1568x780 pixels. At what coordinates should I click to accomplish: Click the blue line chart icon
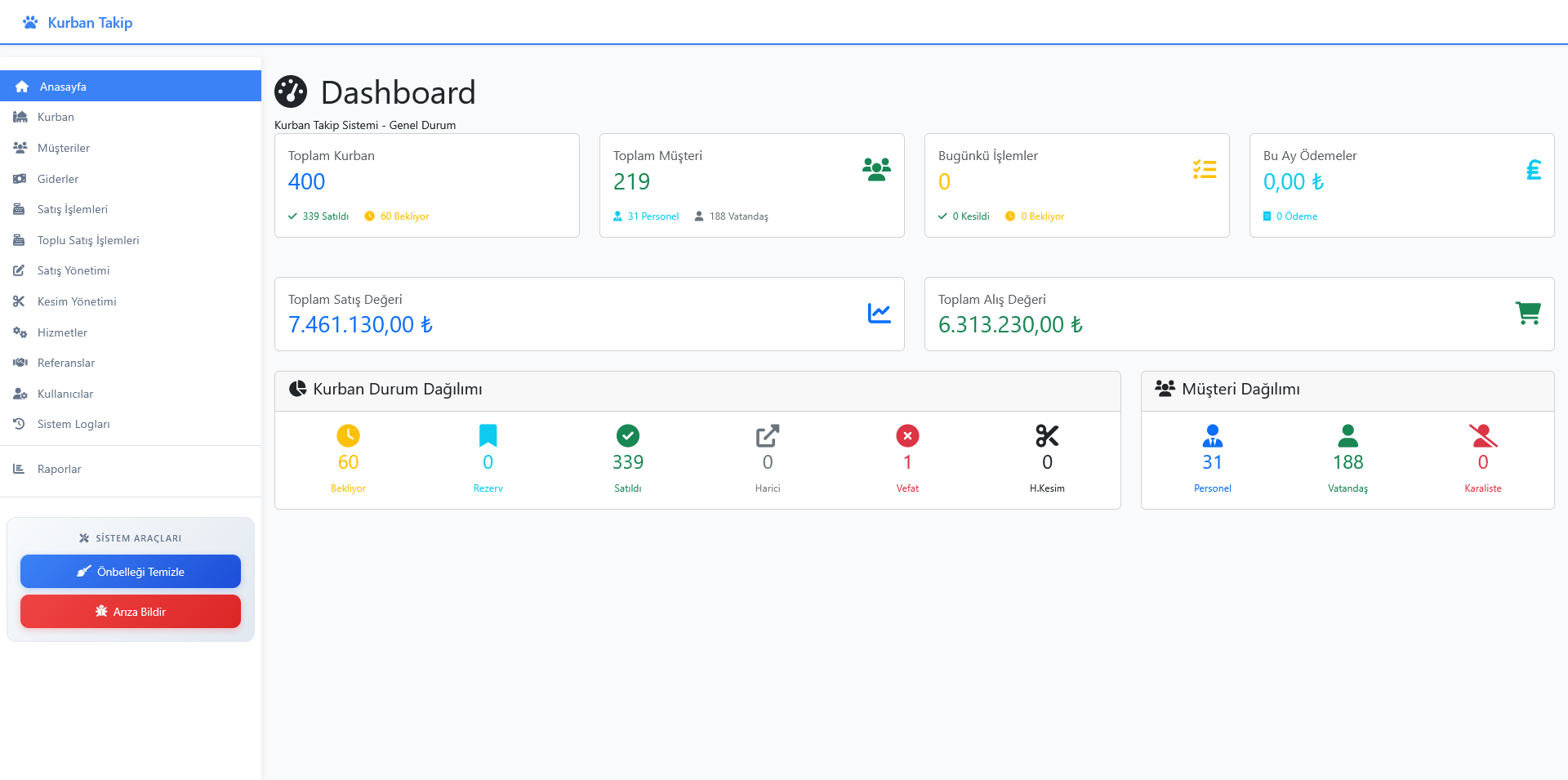879,314
